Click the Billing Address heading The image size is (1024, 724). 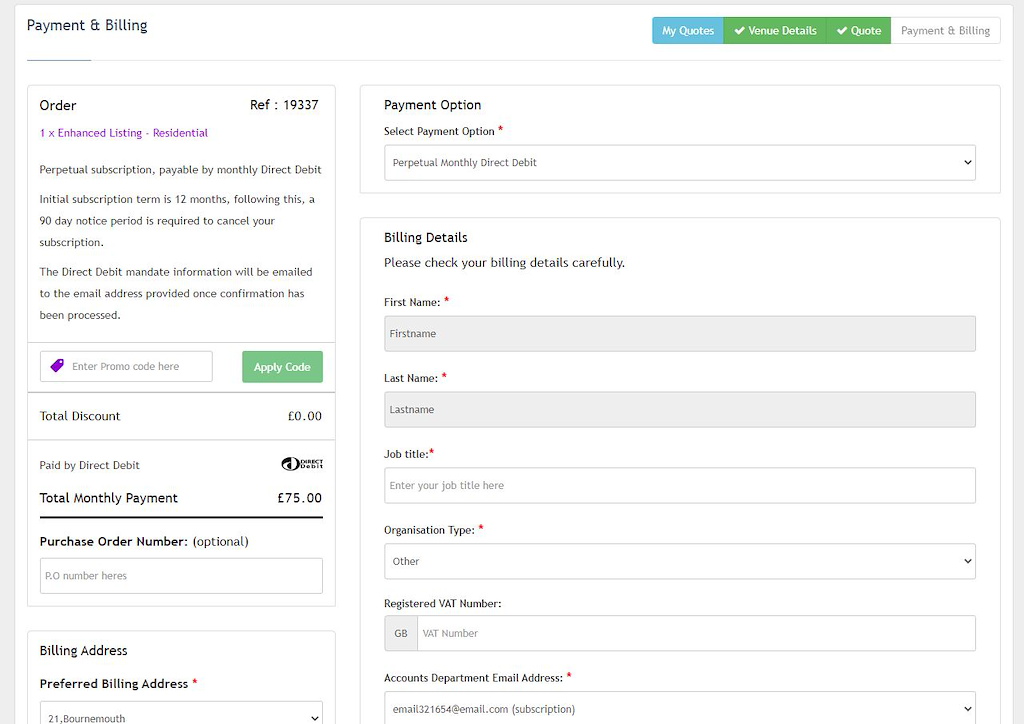[x=84, y=650]
